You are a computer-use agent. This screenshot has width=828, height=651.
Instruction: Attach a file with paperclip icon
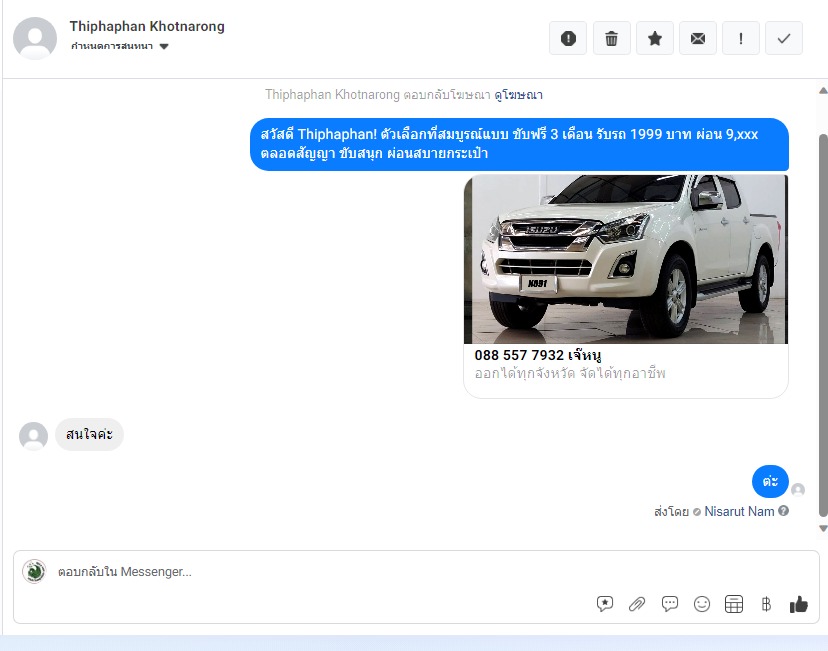(637, 603)
